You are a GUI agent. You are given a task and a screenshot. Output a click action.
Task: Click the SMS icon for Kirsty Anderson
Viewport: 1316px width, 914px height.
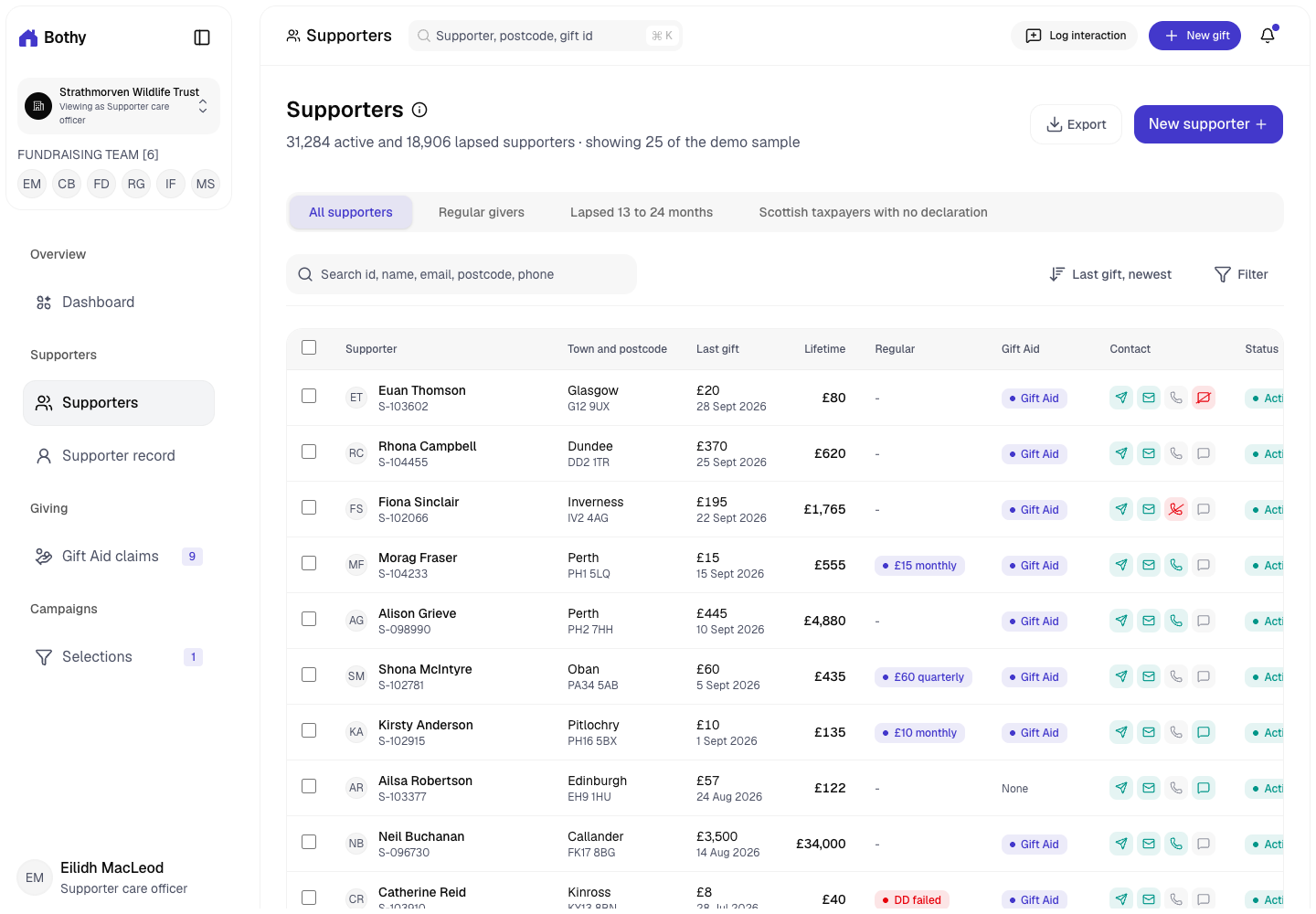click(1204, 732)
